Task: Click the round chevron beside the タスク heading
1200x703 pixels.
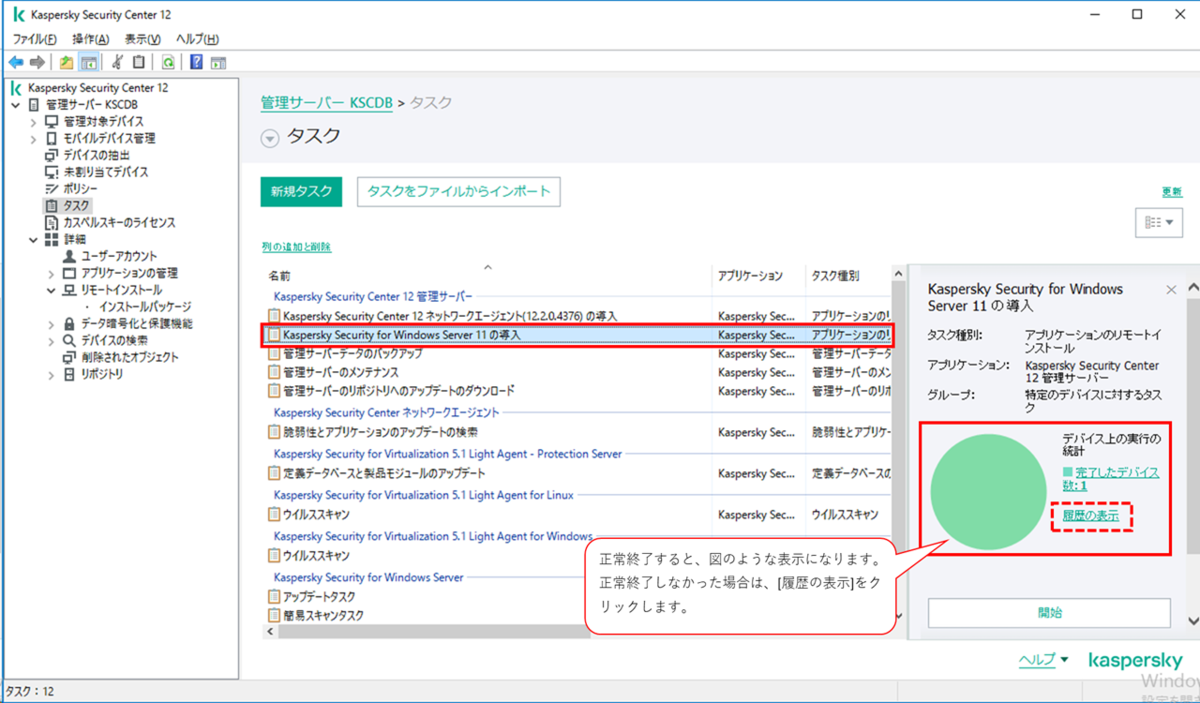Action: click(269, 139)
